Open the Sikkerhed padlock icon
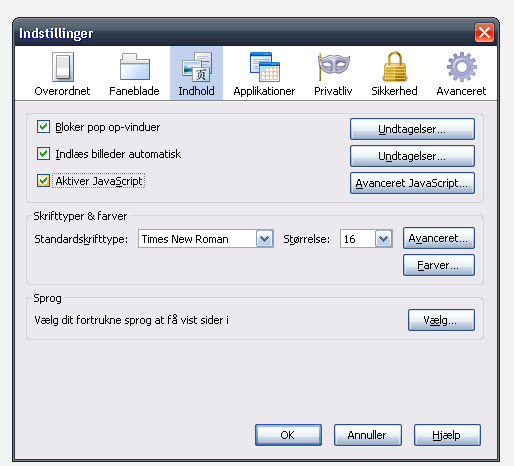 tap(395, 67)
